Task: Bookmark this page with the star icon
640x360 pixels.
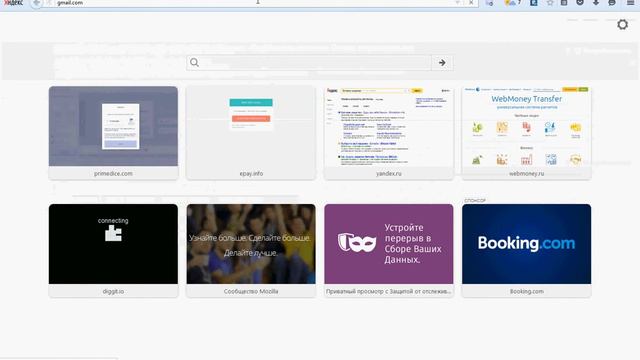Action: tap(550, 3)
